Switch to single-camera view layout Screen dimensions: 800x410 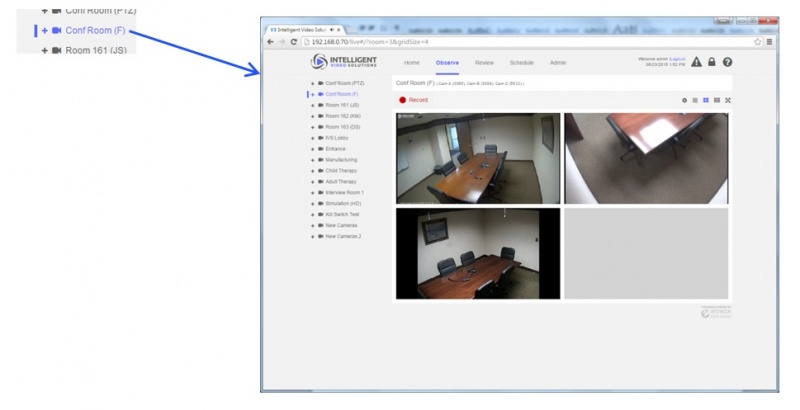[695, 100]
